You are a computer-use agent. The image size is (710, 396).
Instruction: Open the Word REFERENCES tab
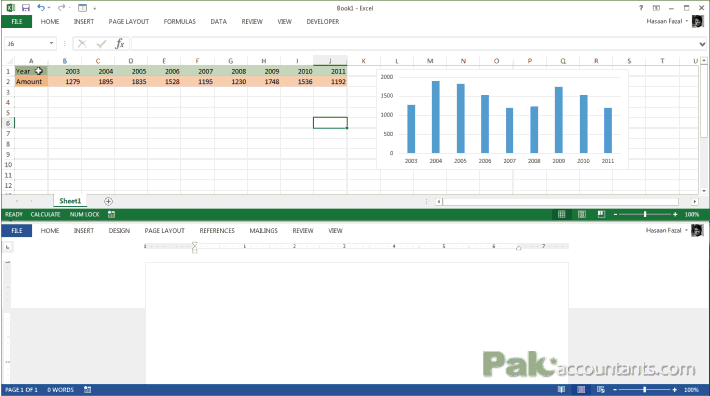217,231
